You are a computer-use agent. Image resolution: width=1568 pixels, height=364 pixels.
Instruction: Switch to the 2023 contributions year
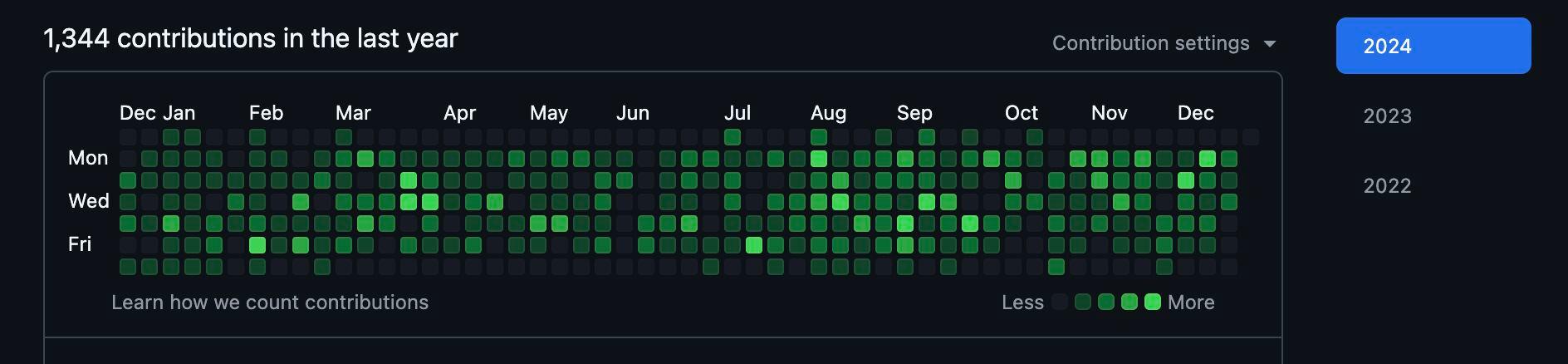point(1387,116)
